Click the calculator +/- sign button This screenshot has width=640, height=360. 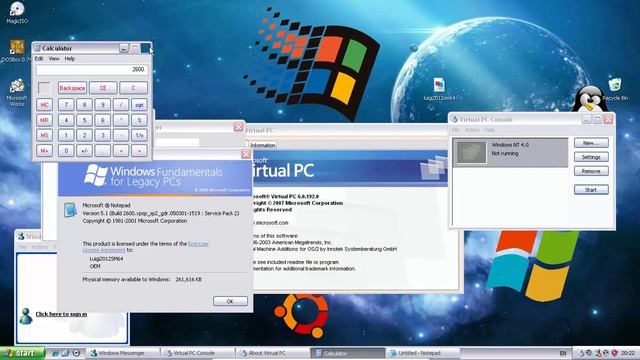(x=84, y=151)
